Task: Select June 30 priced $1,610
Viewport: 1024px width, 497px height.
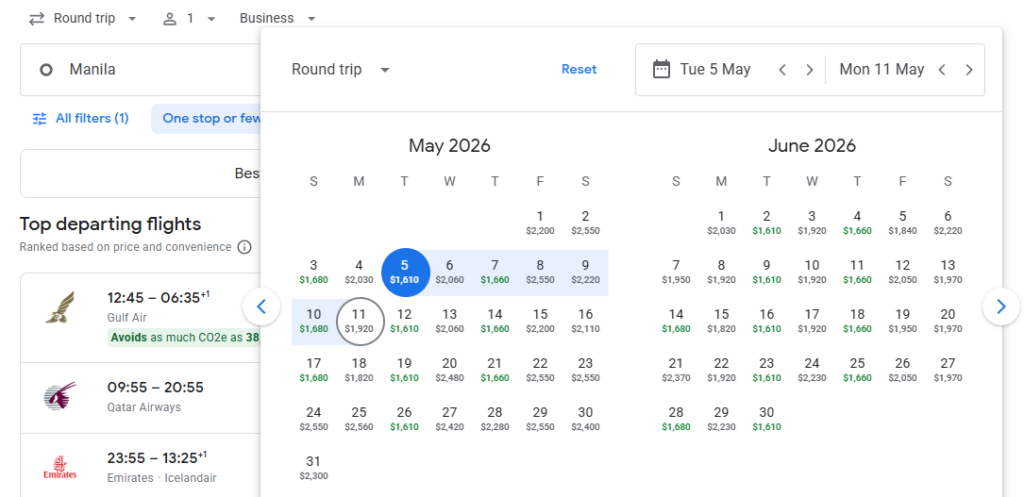Action: coord(767,419)
